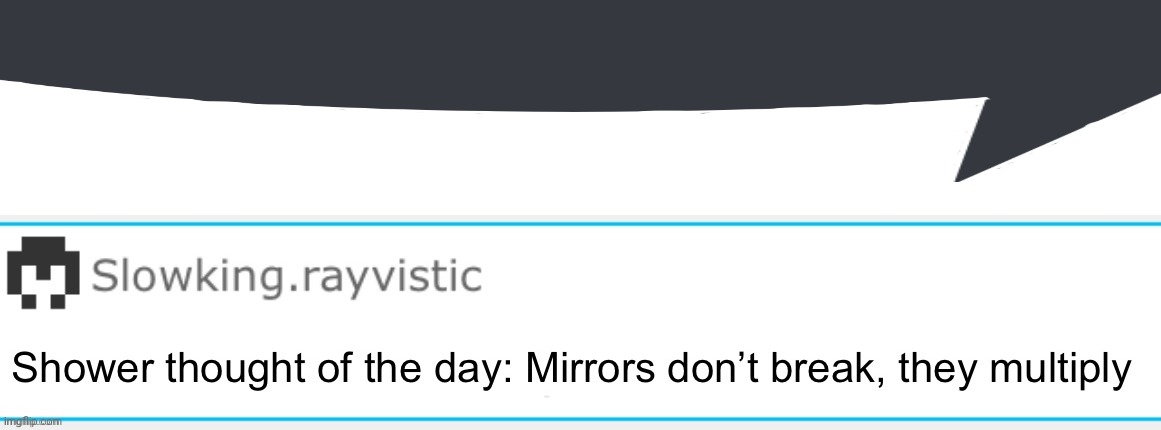Screen dimensions: 1161x430
Task: Click the "Slowking" part of the username
Action: [183, 277]
